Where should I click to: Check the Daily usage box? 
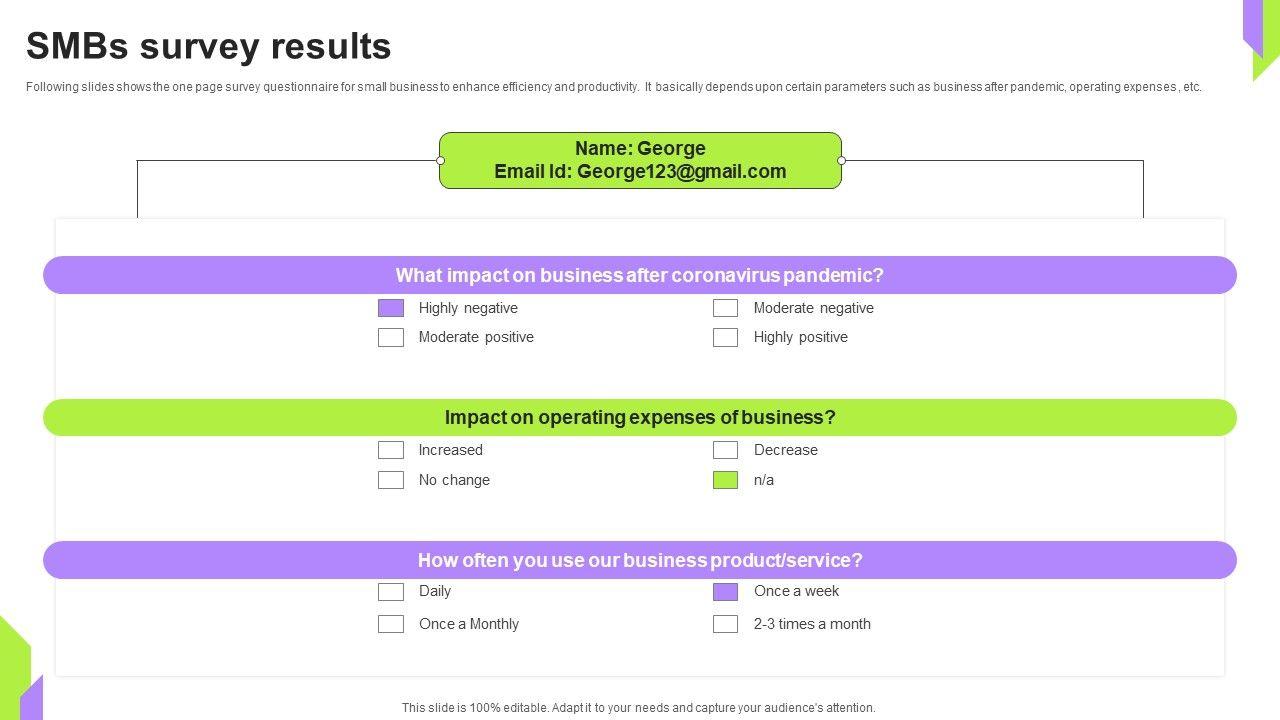point(391,592)
